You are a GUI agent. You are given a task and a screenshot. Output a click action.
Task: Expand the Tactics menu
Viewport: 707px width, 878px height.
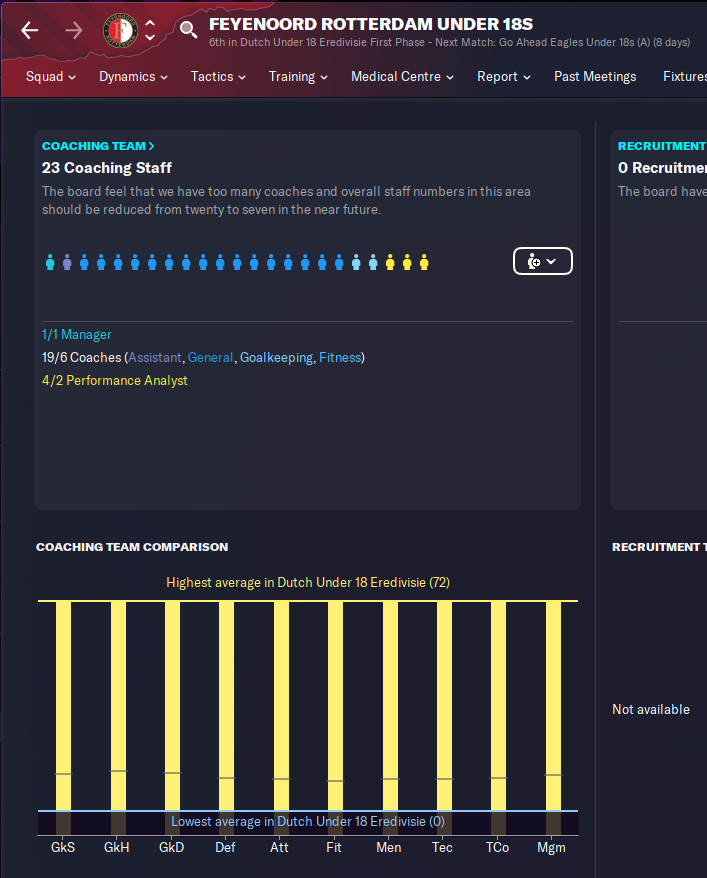click(218, 77)
